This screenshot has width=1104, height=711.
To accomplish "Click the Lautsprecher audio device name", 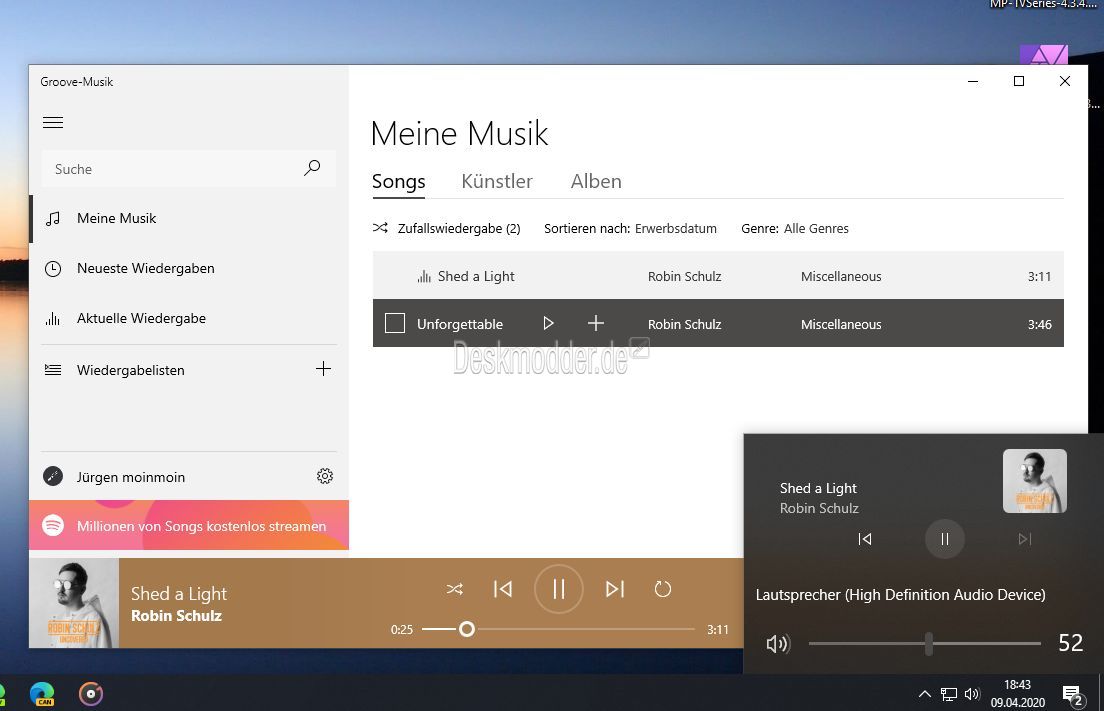I will click(901, 595).
